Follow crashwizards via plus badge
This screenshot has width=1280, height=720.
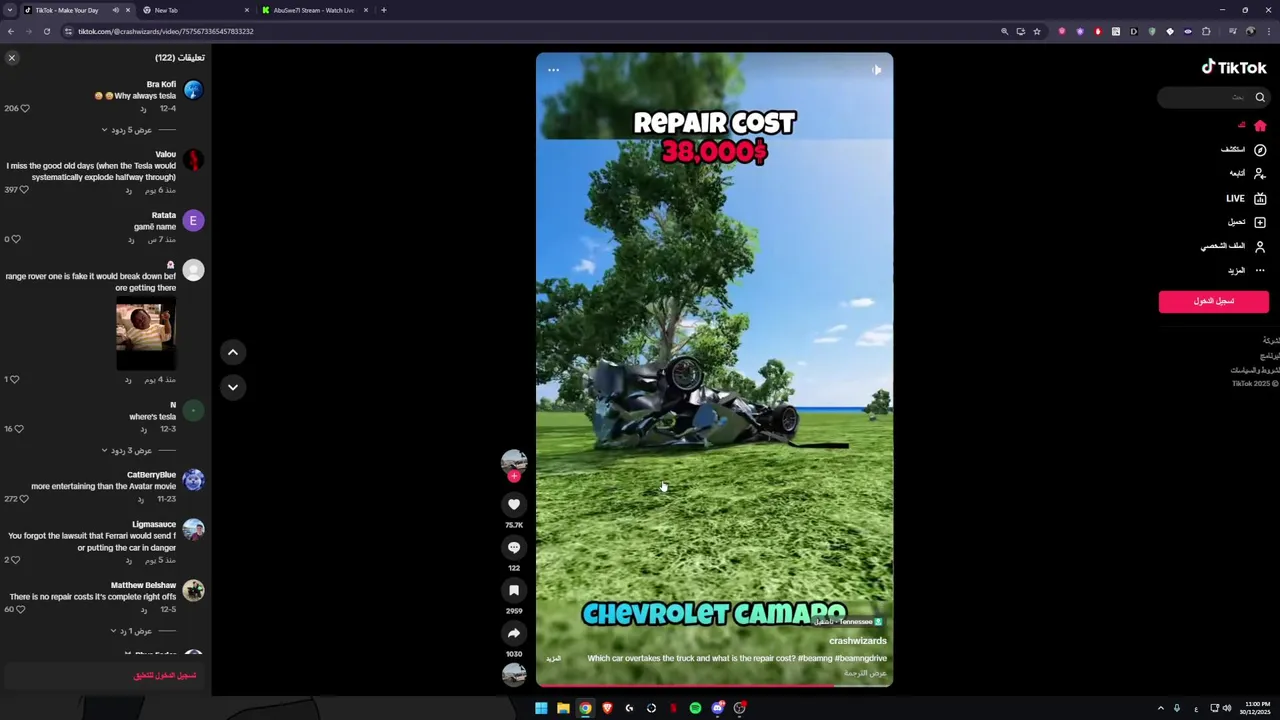514,476
